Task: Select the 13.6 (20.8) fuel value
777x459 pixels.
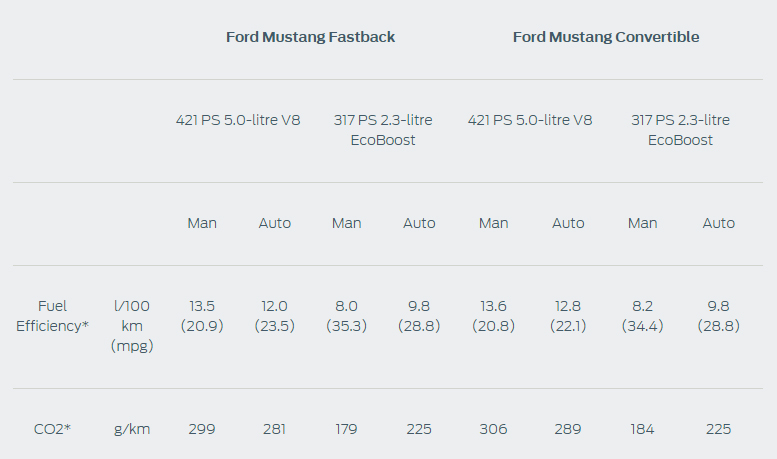Action: (494, 316)
